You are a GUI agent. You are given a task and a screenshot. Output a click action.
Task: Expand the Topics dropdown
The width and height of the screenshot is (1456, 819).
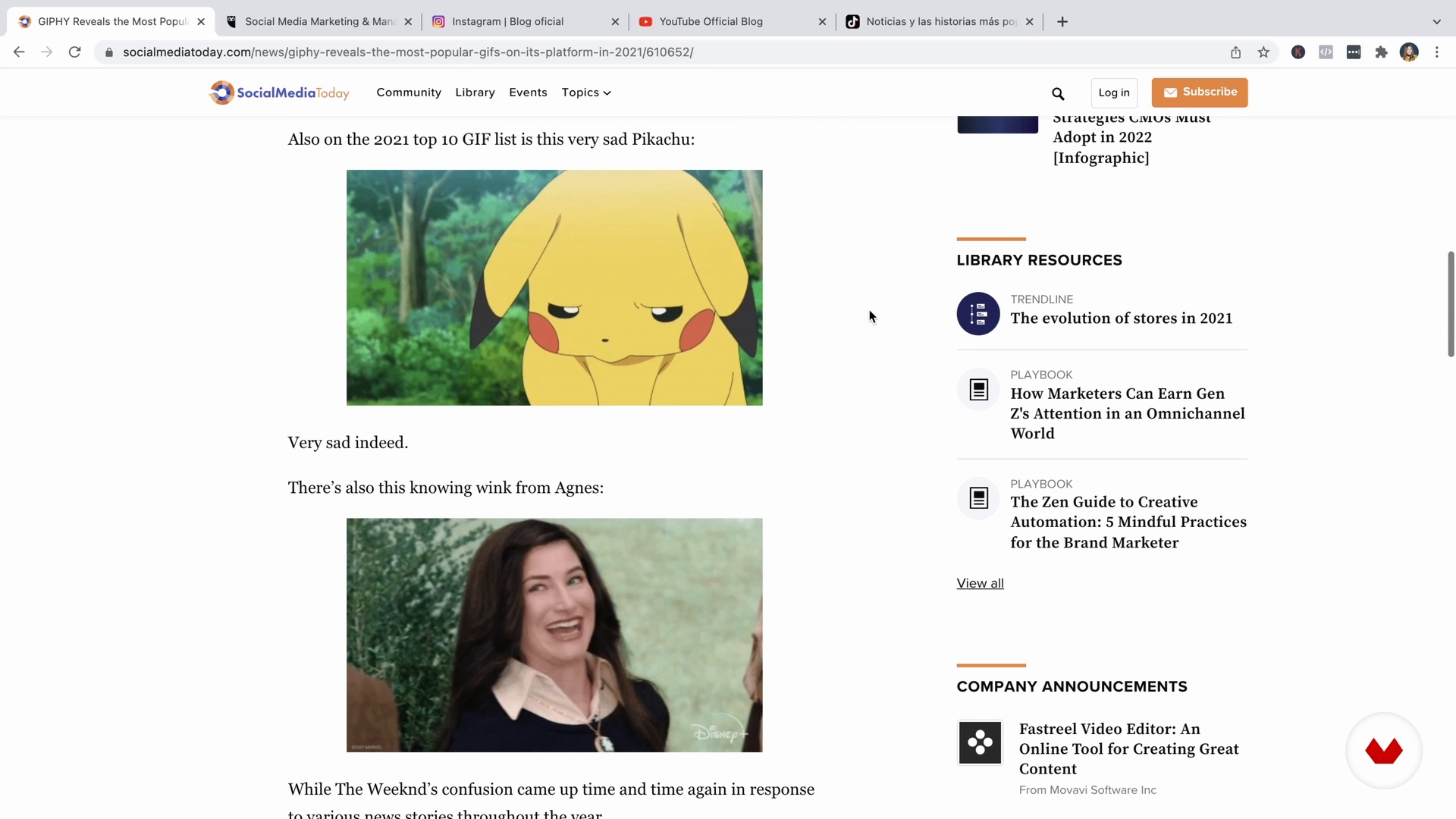586,93
